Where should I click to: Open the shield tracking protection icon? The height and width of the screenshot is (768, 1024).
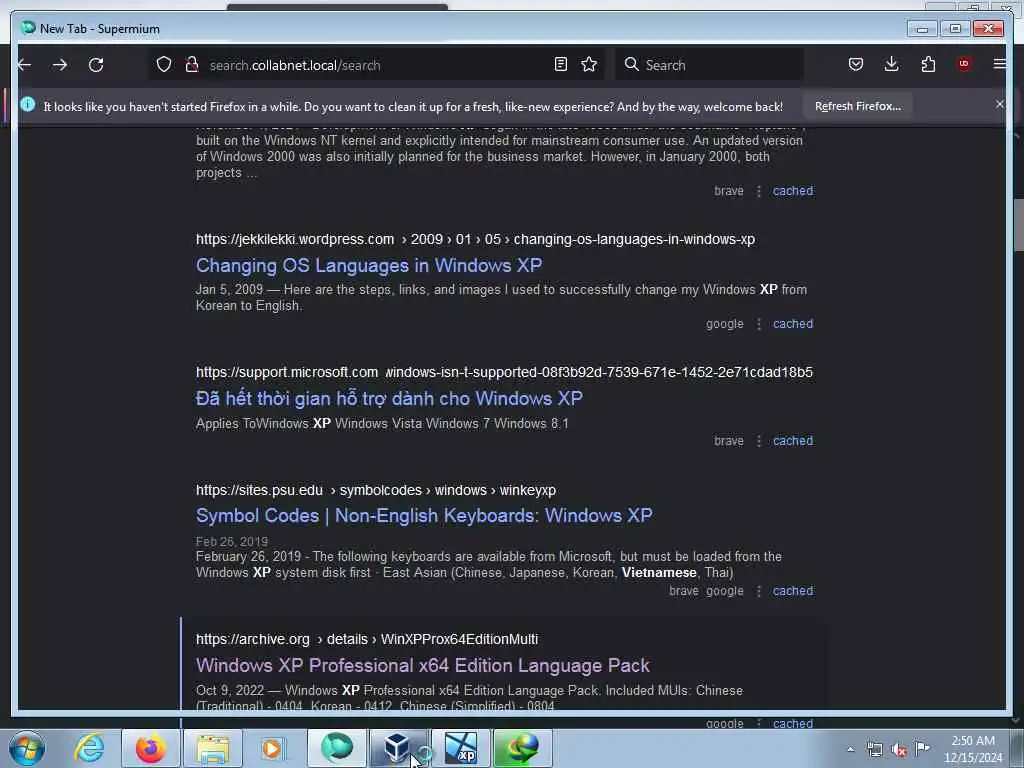pyautogui.click(x=164, y=64)
